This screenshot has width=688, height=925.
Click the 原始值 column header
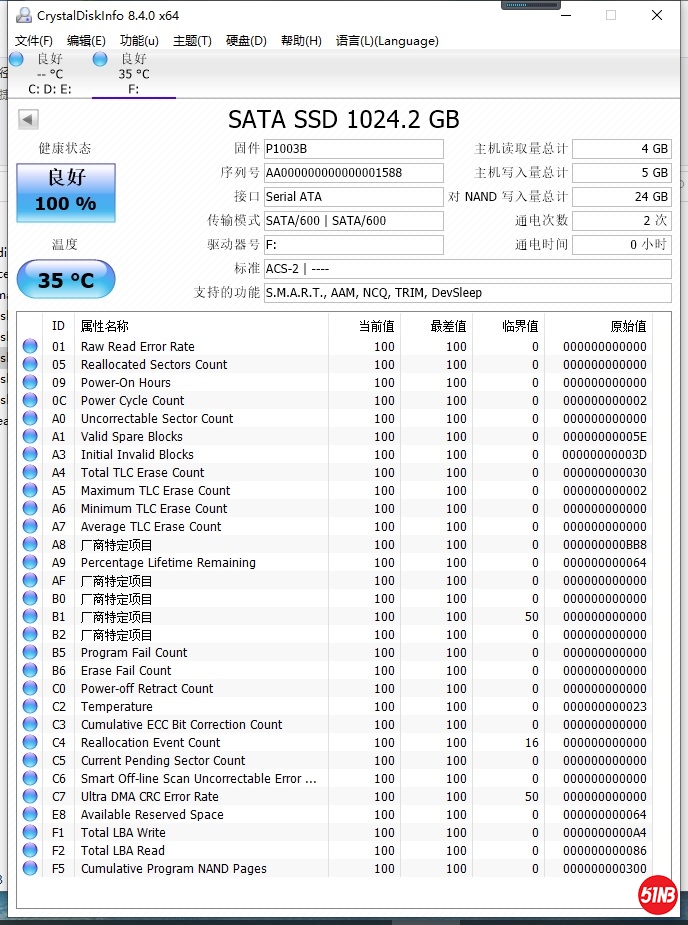(x=628, y=326)
